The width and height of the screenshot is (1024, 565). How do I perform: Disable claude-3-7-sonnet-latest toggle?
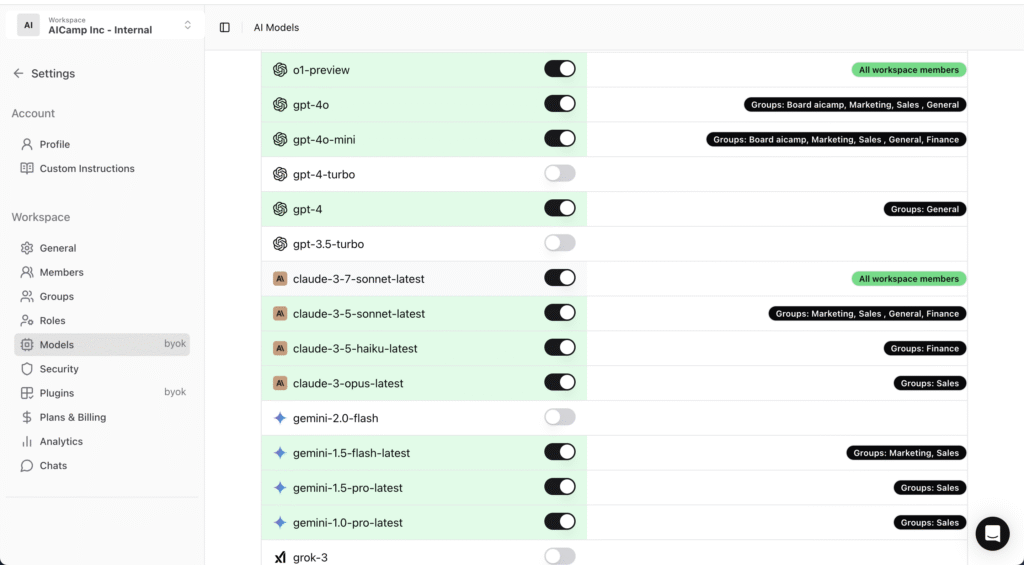point(560,278)
